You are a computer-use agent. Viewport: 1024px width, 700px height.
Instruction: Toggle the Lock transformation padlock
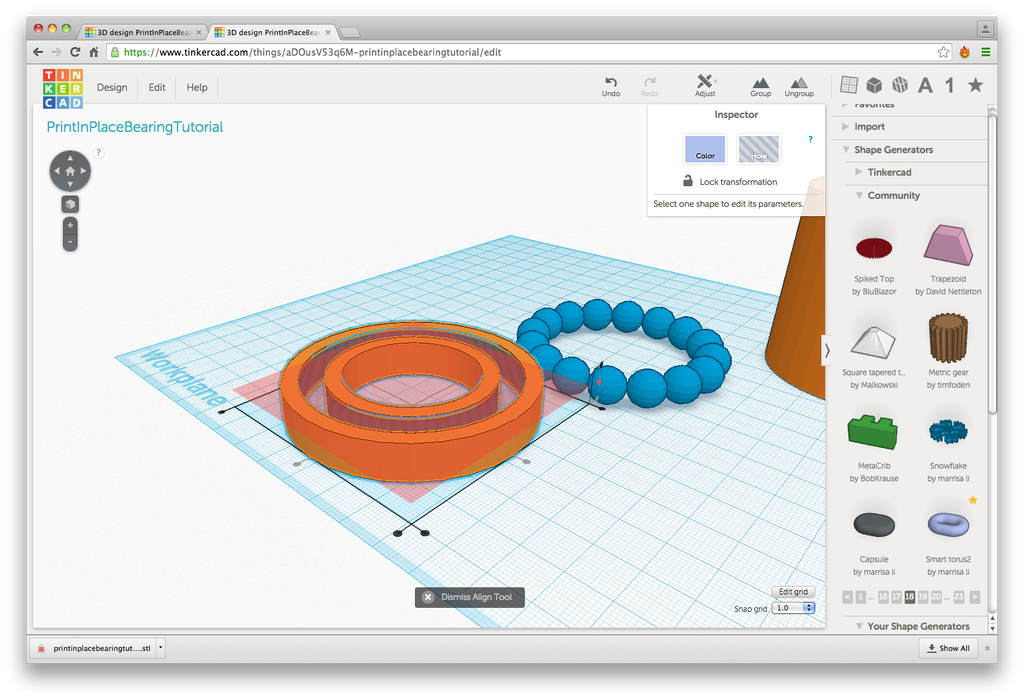point(688,181)
